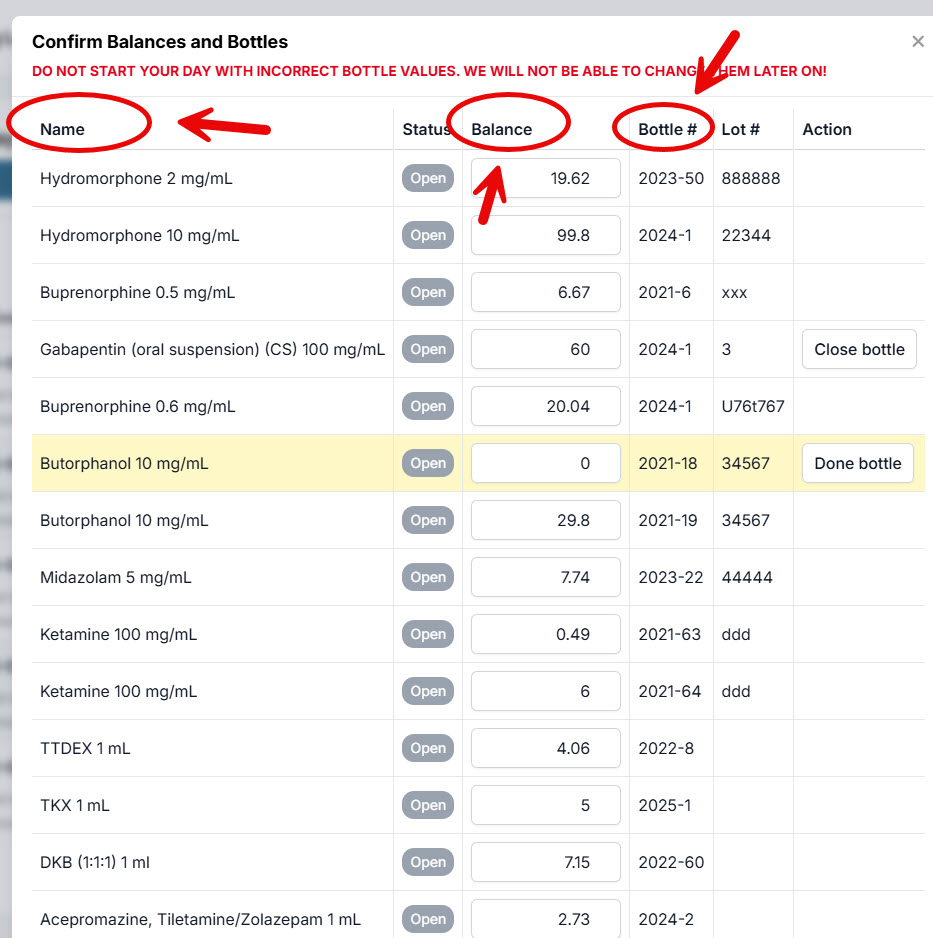
Task: Click the Midazolam 5 mg/mL balance input
Action: pos(545,578)
